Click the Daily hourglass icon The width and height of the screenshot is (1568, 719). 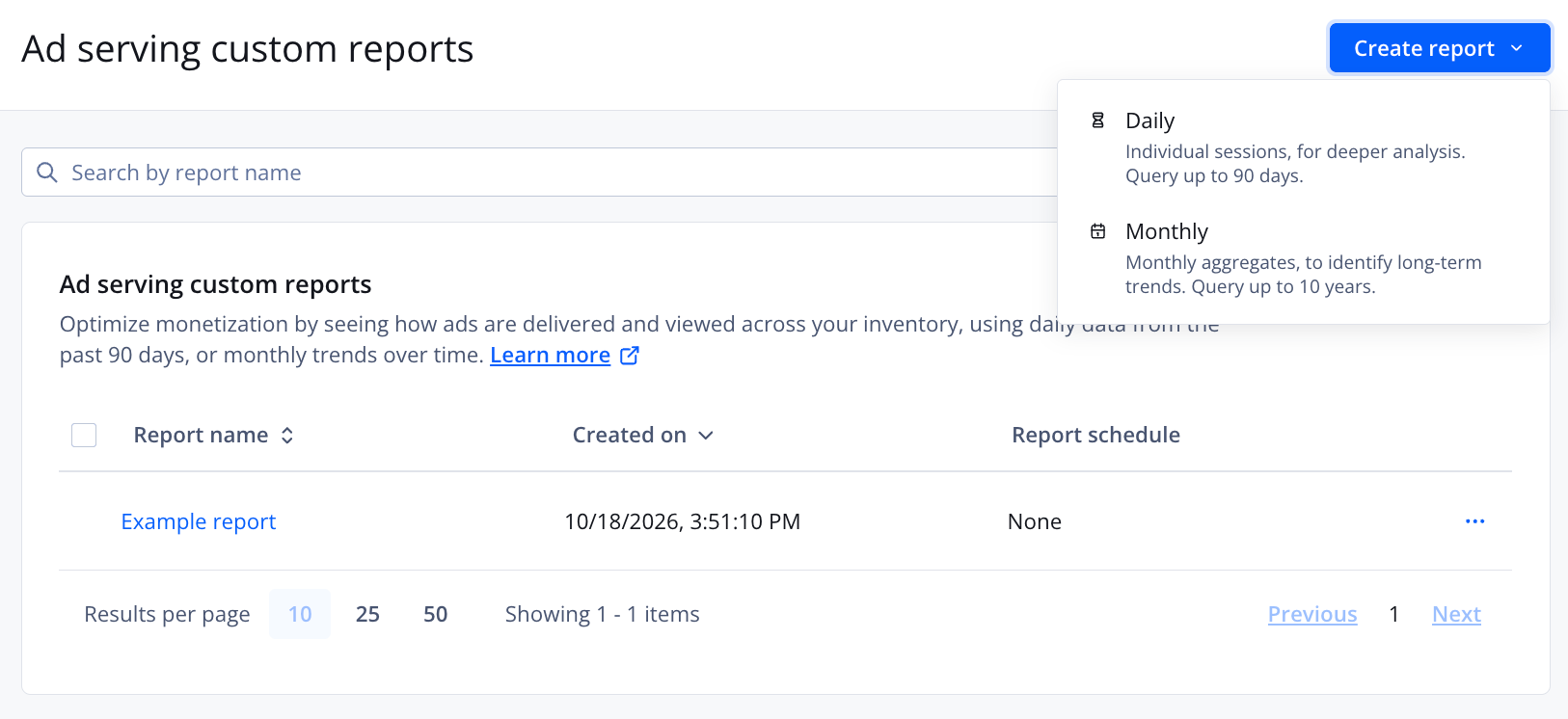(1097, 120)
